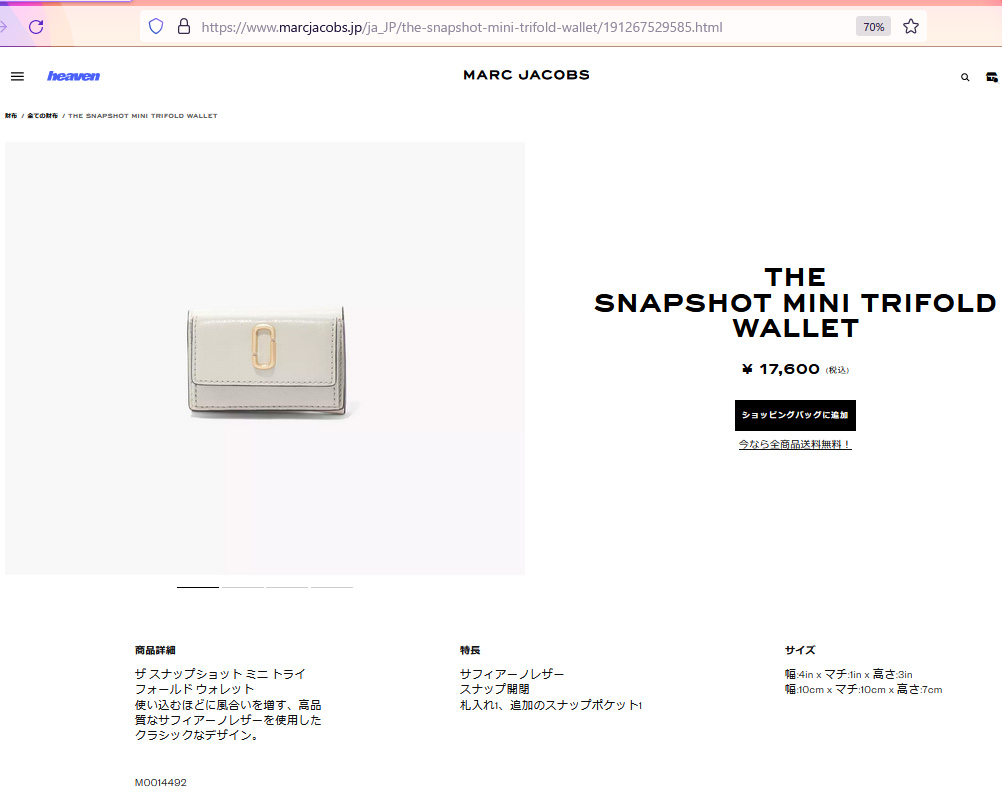Jump to the fourth product image indicator
This screenshot has height=794, width=1002.
pyautogui.click(x=332, y=587)
